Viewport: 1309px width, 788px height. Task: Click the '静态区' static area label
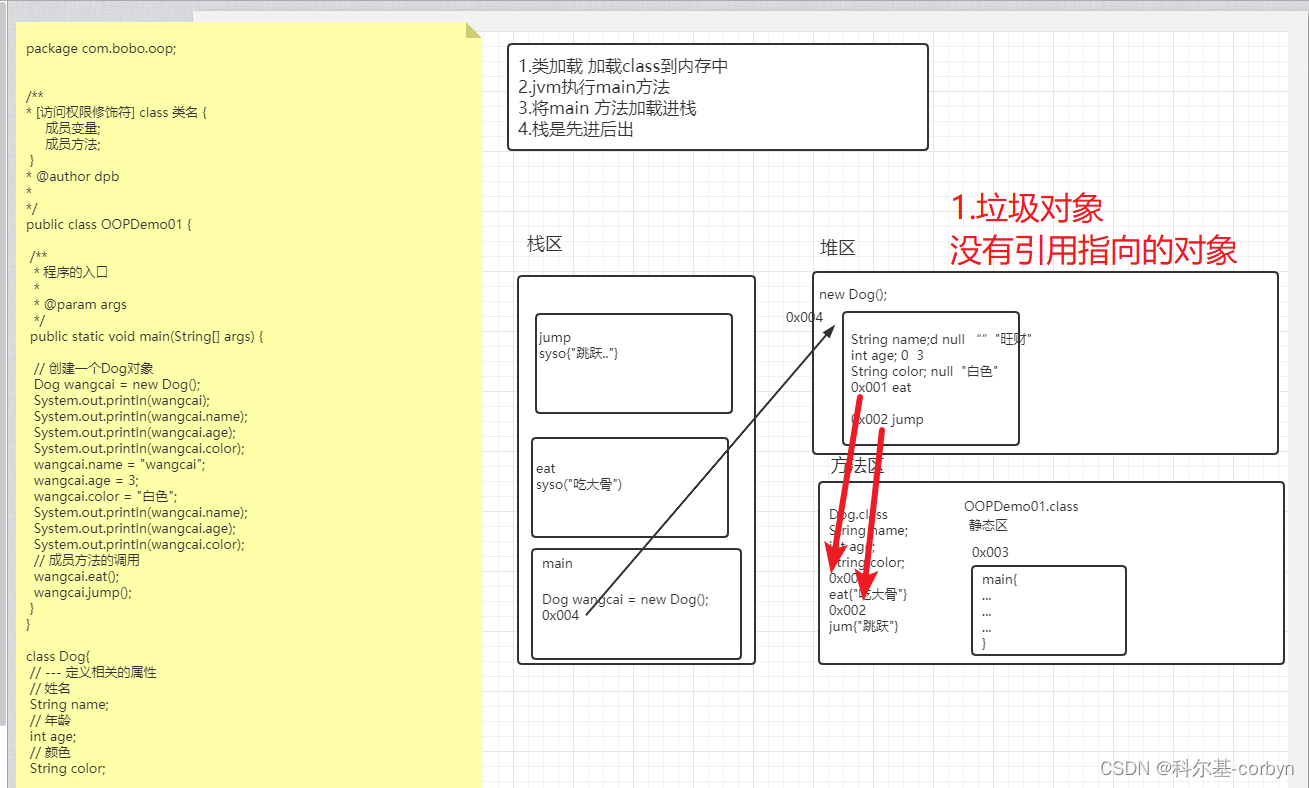tap(988, 525)
